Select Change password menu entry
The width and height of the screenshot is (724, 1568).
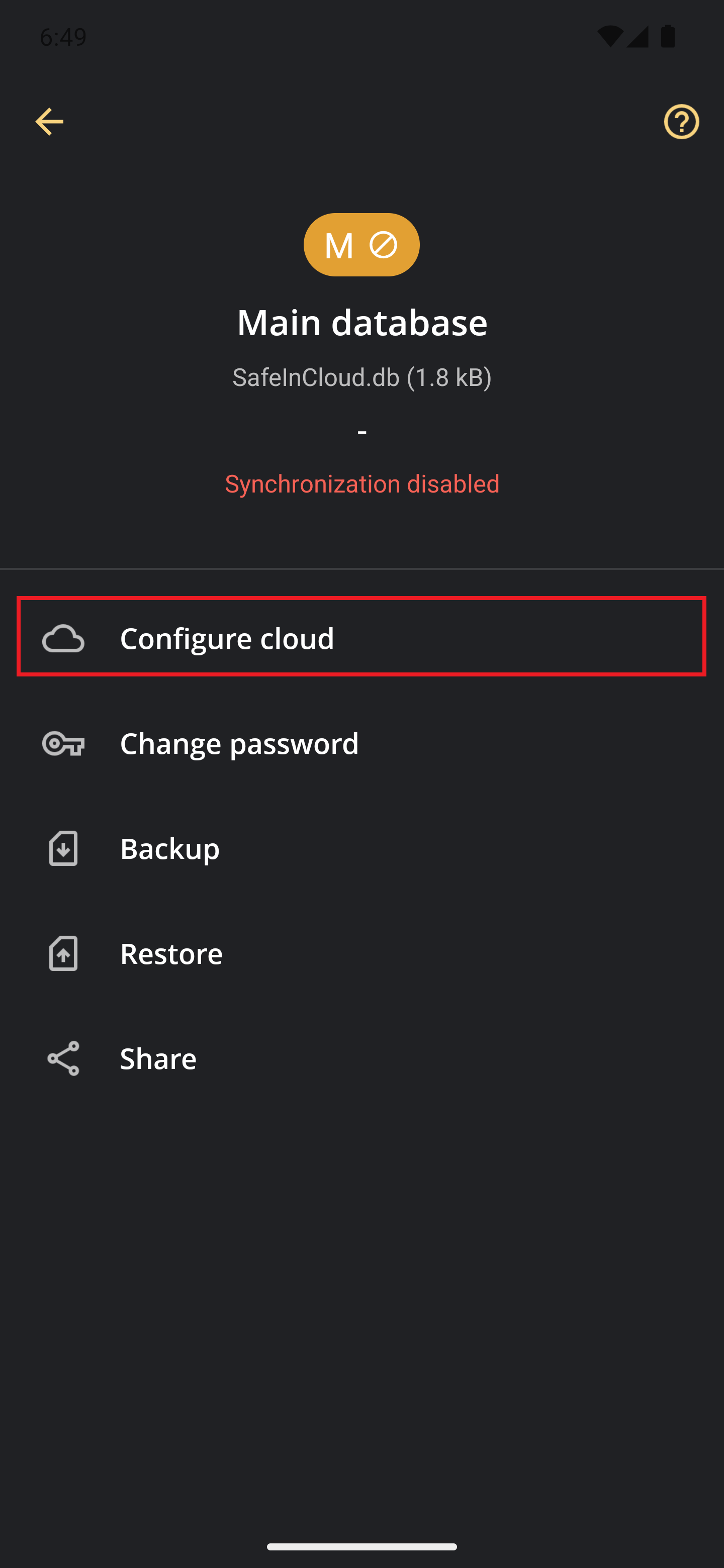coord(361,743)
